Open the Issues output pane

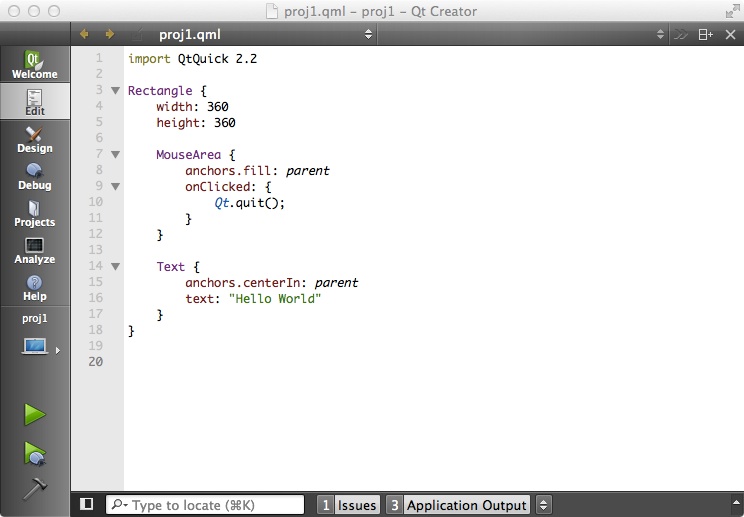(349, 505)
